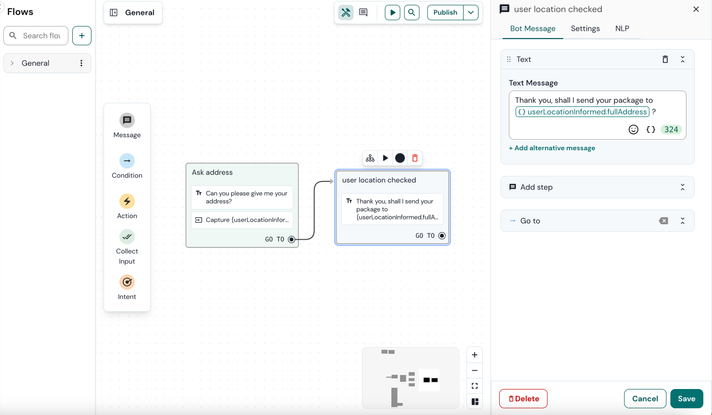Screen dimensions: 712x415
Task: Click the build tools icon in top toolbar
Action: pyautogui.click(x=346, y=13)
